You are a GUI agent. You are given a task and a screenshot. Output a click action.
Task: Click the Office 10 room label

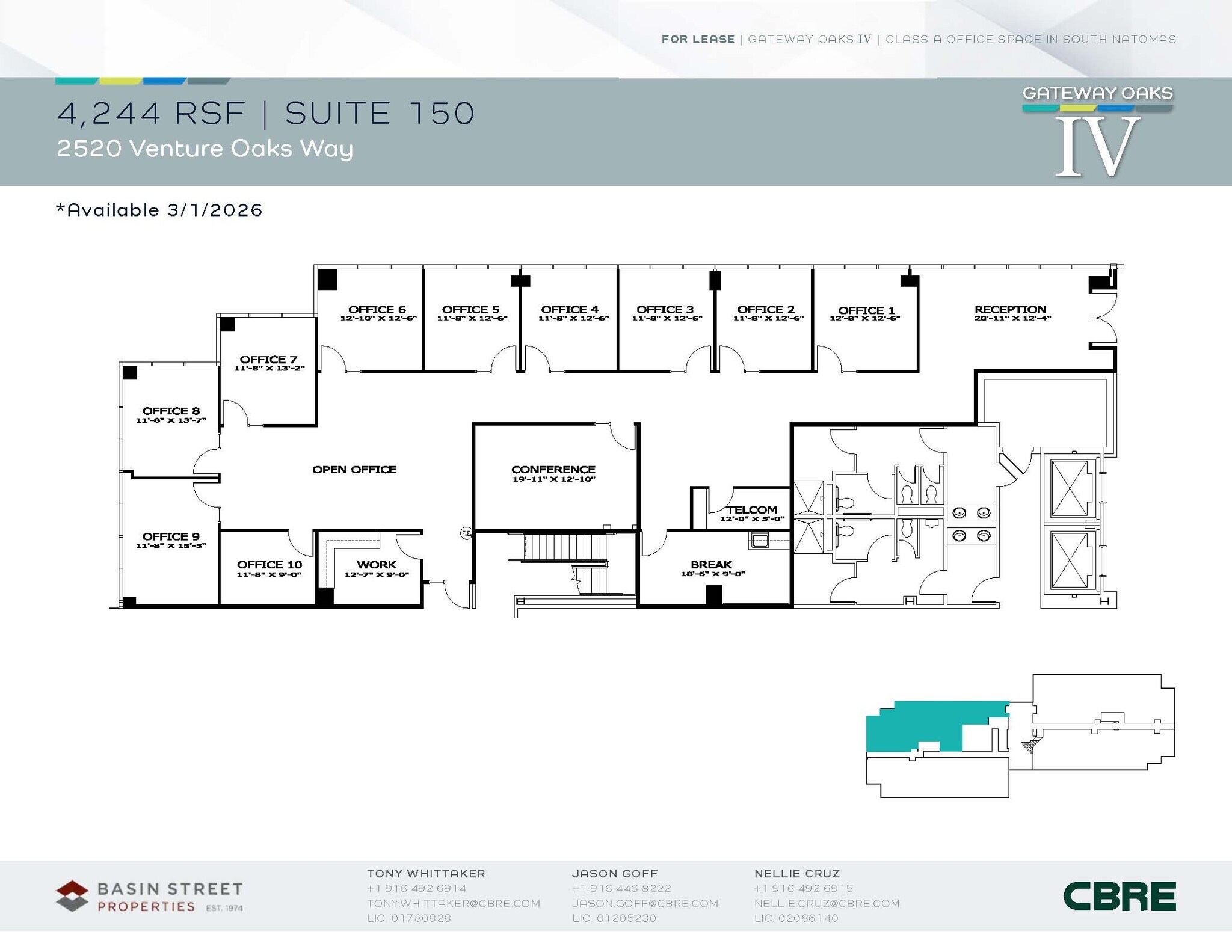(269, 565)
